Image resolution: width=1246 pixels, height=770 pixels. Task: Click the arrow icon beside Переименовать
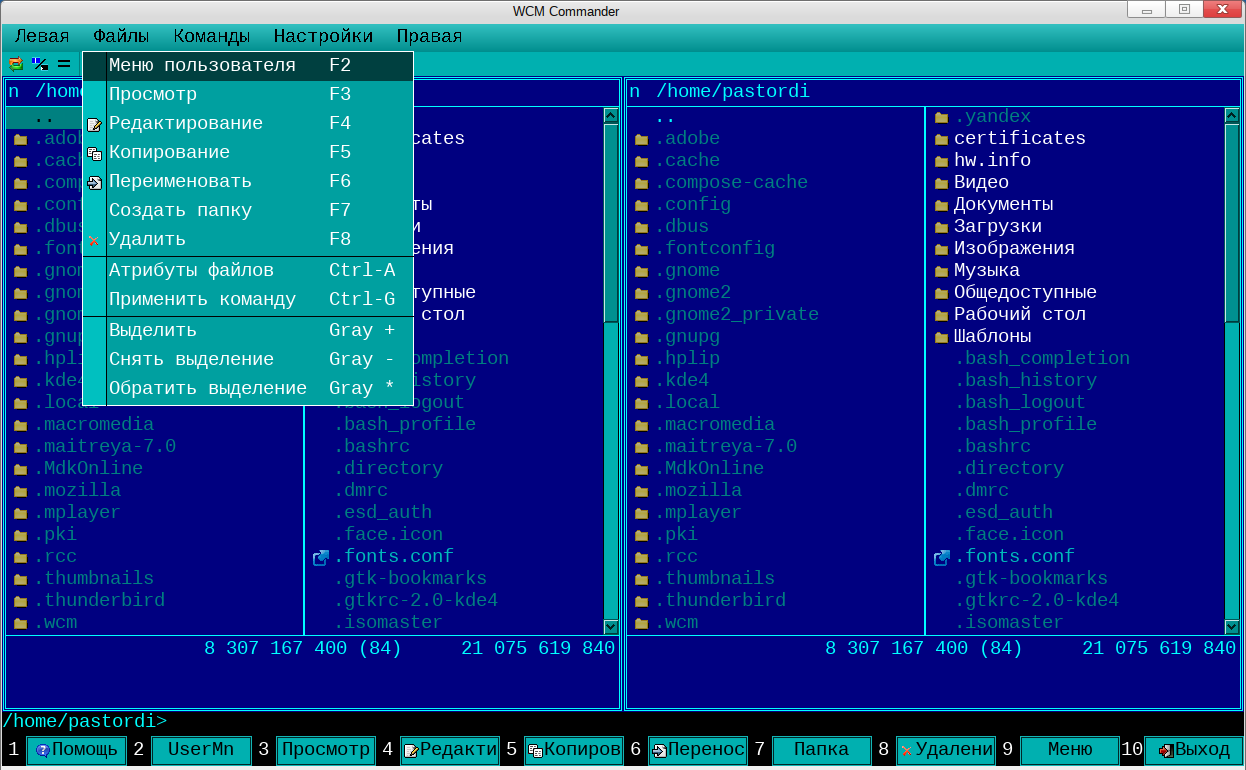click(x=94, y=182)
